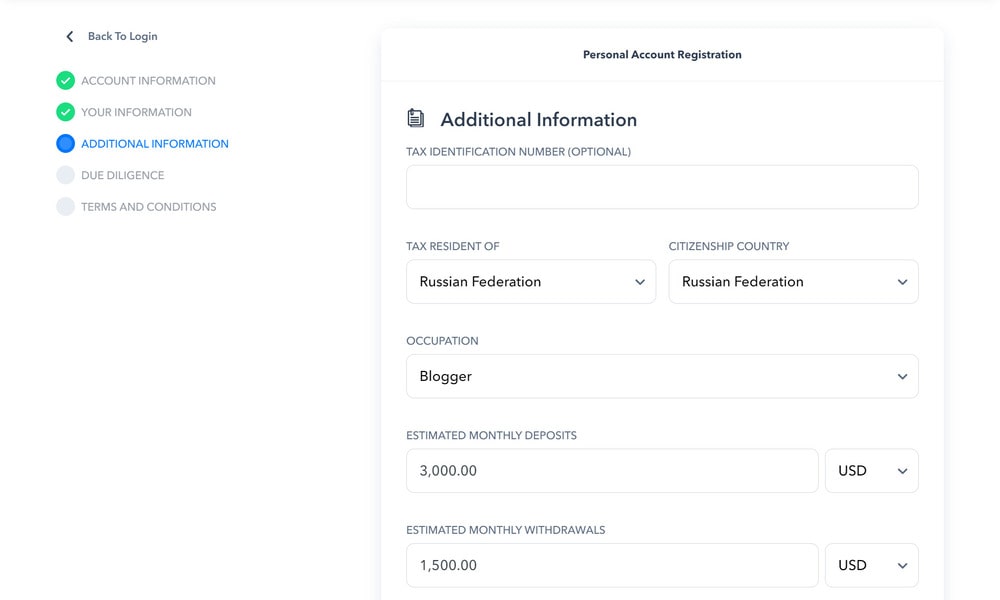Click the Estimated Monthly Deposits amount field
The image size is (1000, 600).
pyautogui.click(x=611, y=471)
